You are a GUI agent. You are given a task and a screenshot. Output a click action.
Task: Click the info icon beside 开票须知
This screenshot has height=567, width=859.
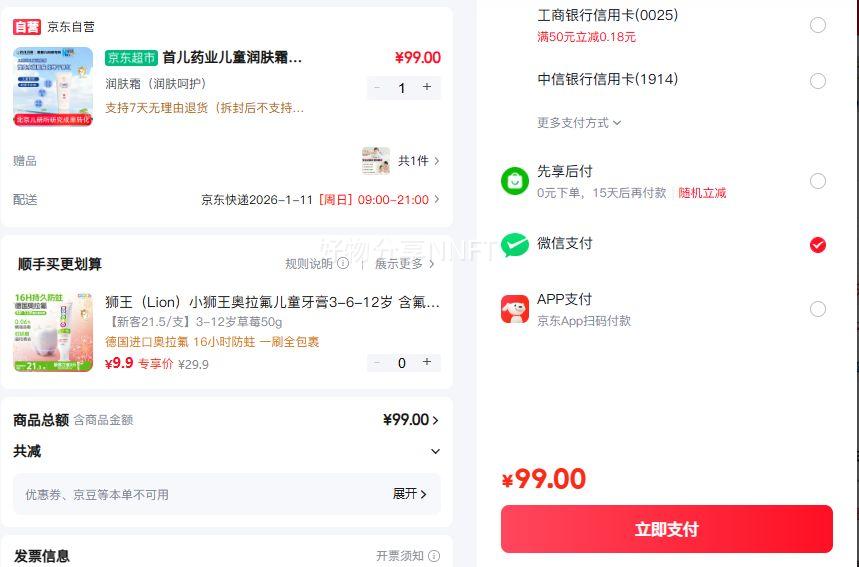point(433,556)
